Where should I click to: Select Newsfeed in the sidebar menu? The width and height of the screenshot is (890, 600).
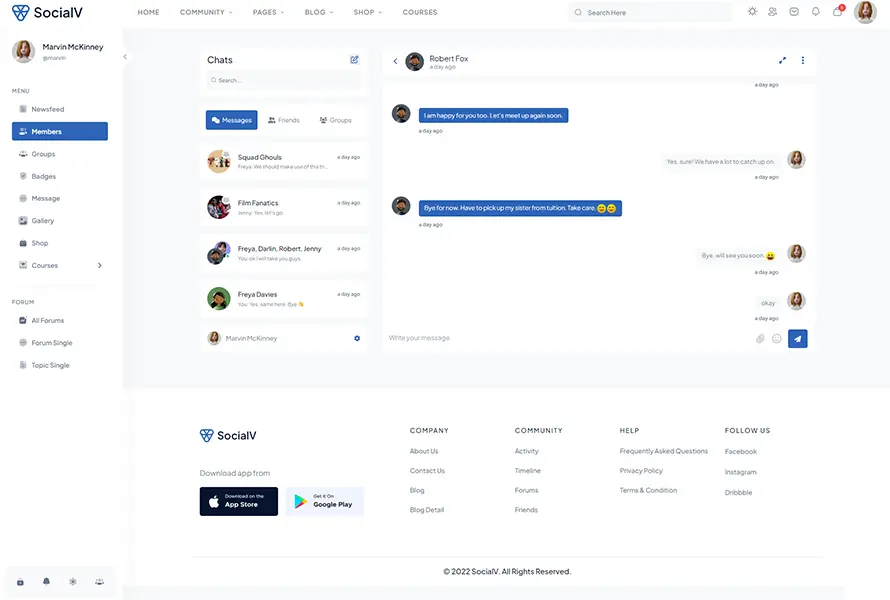[47, 109]
